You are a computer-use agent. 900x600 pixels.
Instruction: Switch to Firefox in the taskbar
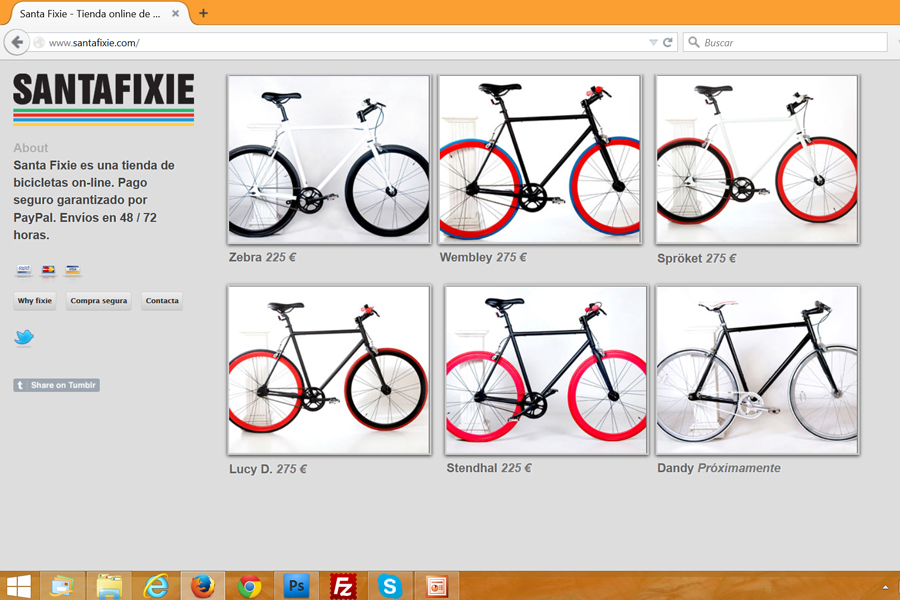203,586
